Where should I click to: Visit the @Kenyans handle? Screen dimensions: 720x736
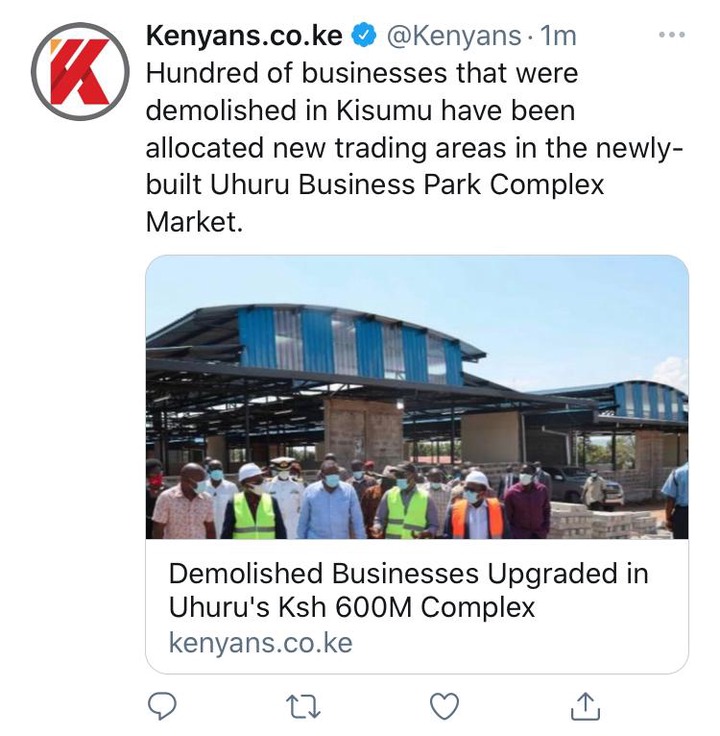(x=453, y=36)
